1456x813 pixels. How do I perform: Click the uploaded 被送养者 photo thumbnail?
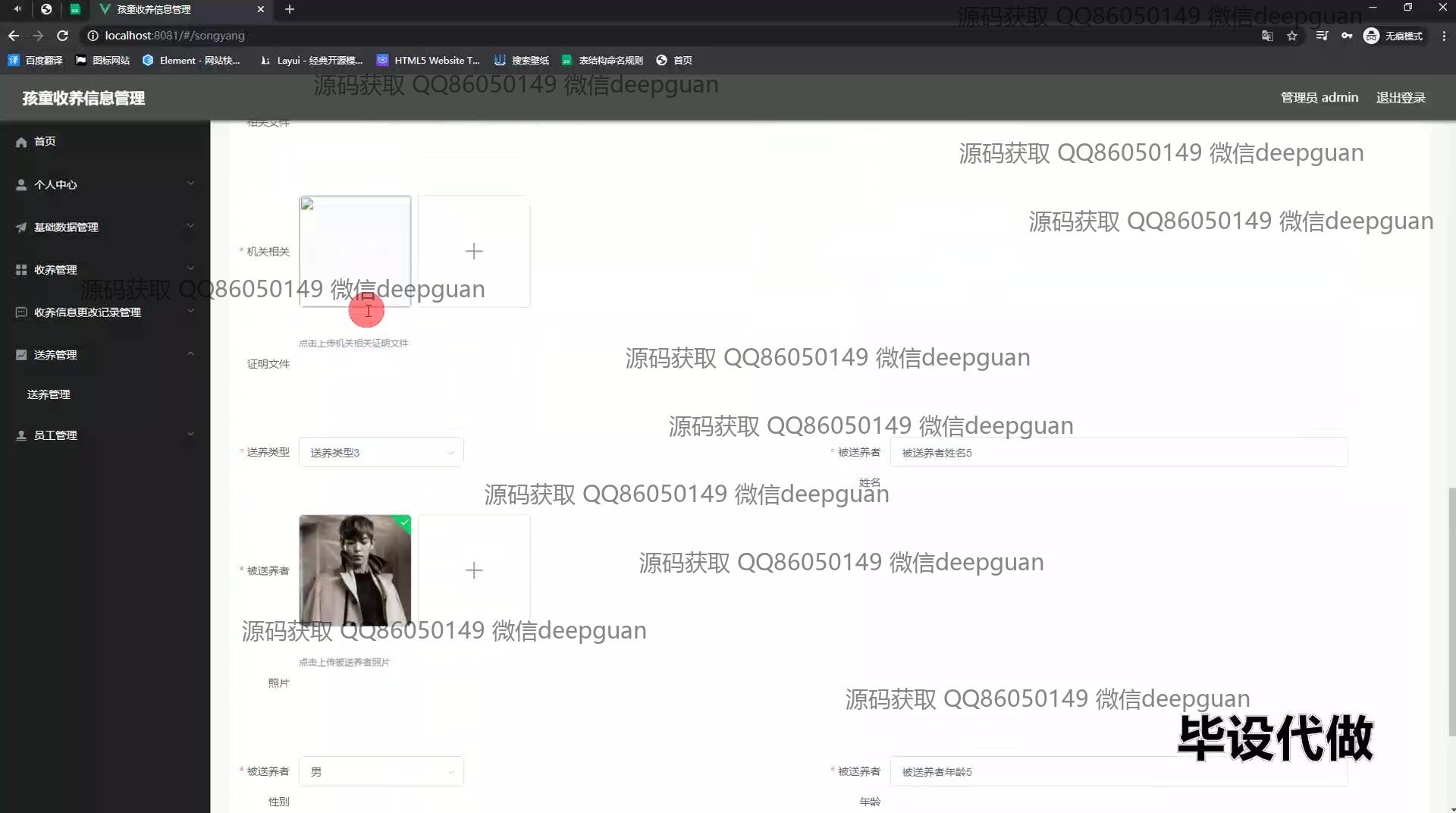(x=355, y=570)
